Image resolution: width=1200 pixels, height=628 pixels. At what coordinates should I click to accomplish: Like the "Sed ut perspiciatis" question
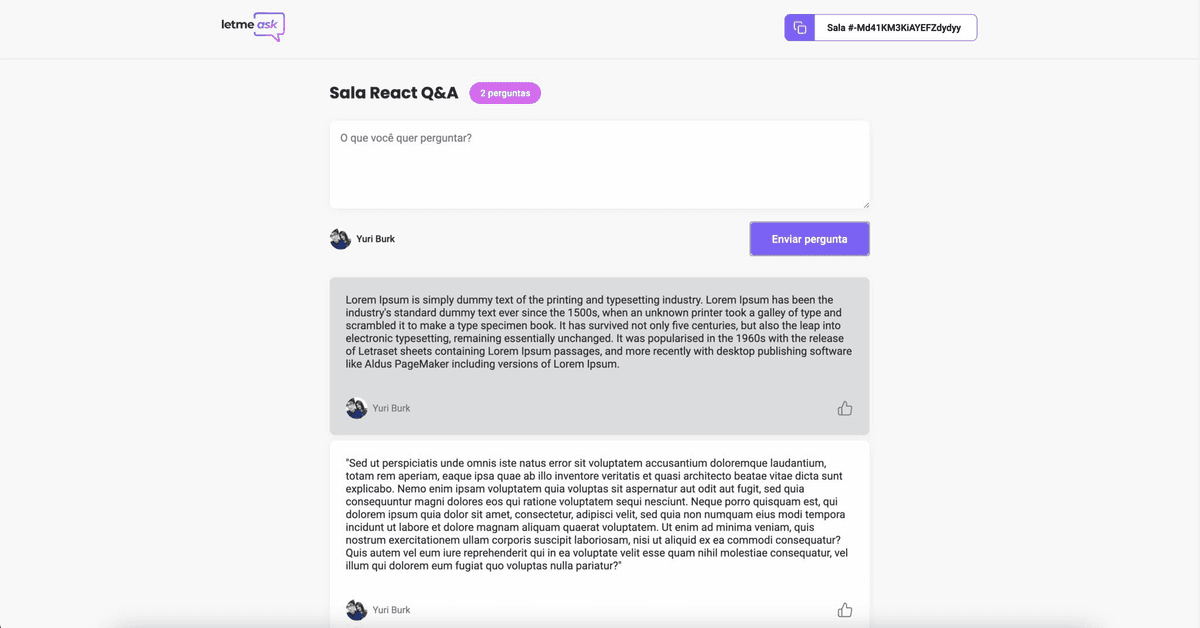[x=845, y=610]
